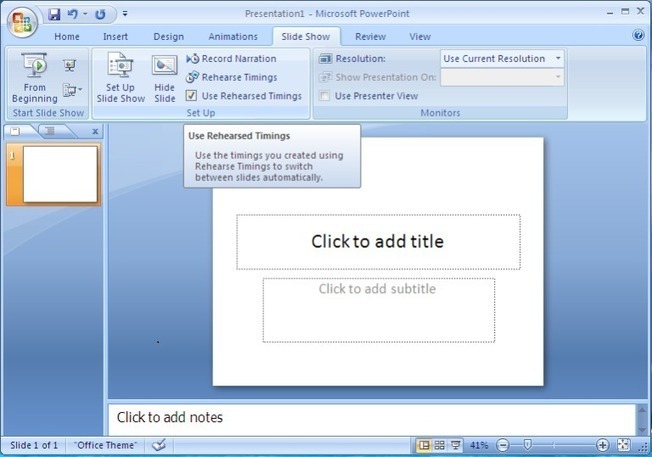652x457 pixels.
Task: Click Record Narration
Action: (231, 59)
